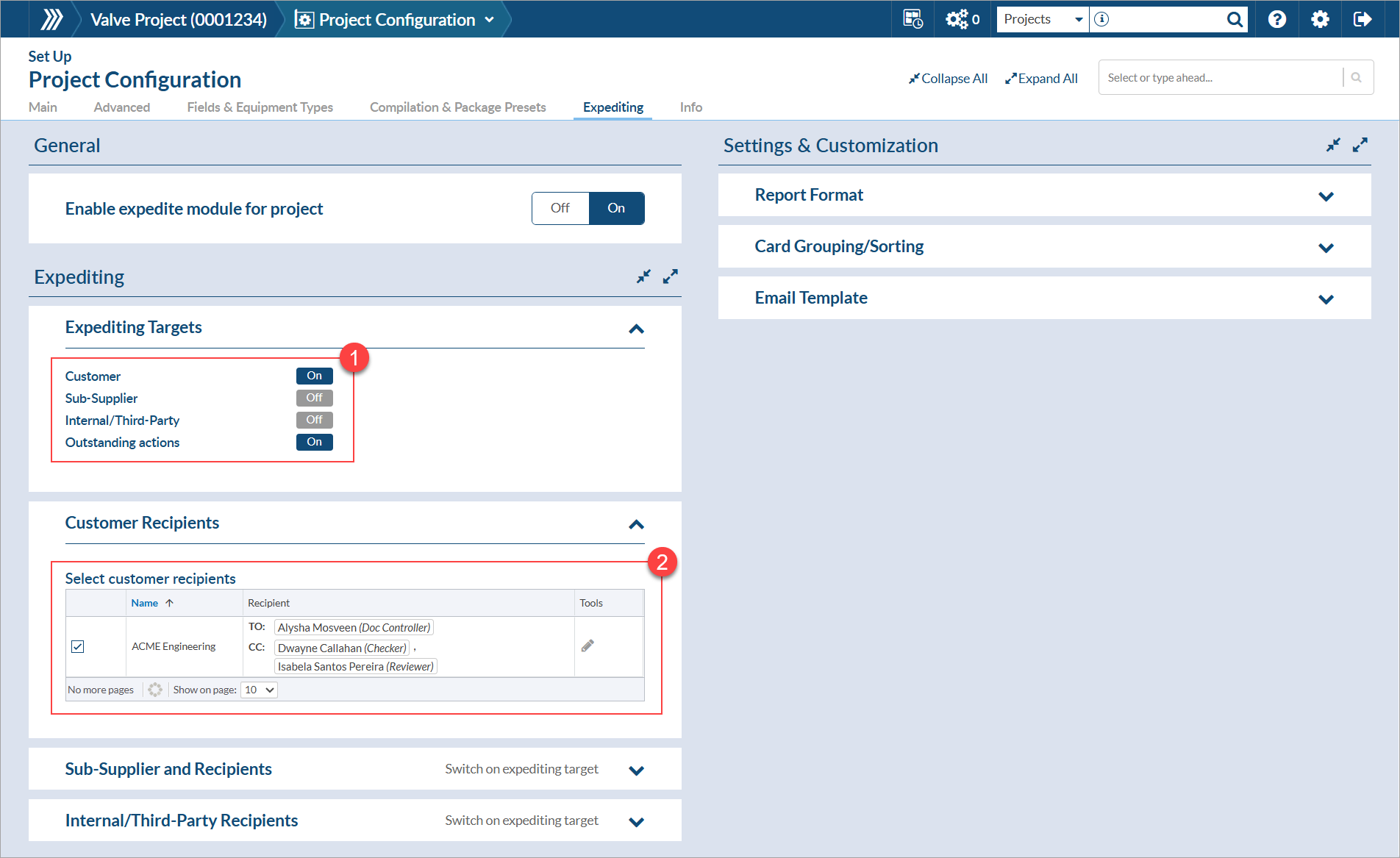
Task: Toggle the Sub-Supplier expediting target
Action: [315, 398]
